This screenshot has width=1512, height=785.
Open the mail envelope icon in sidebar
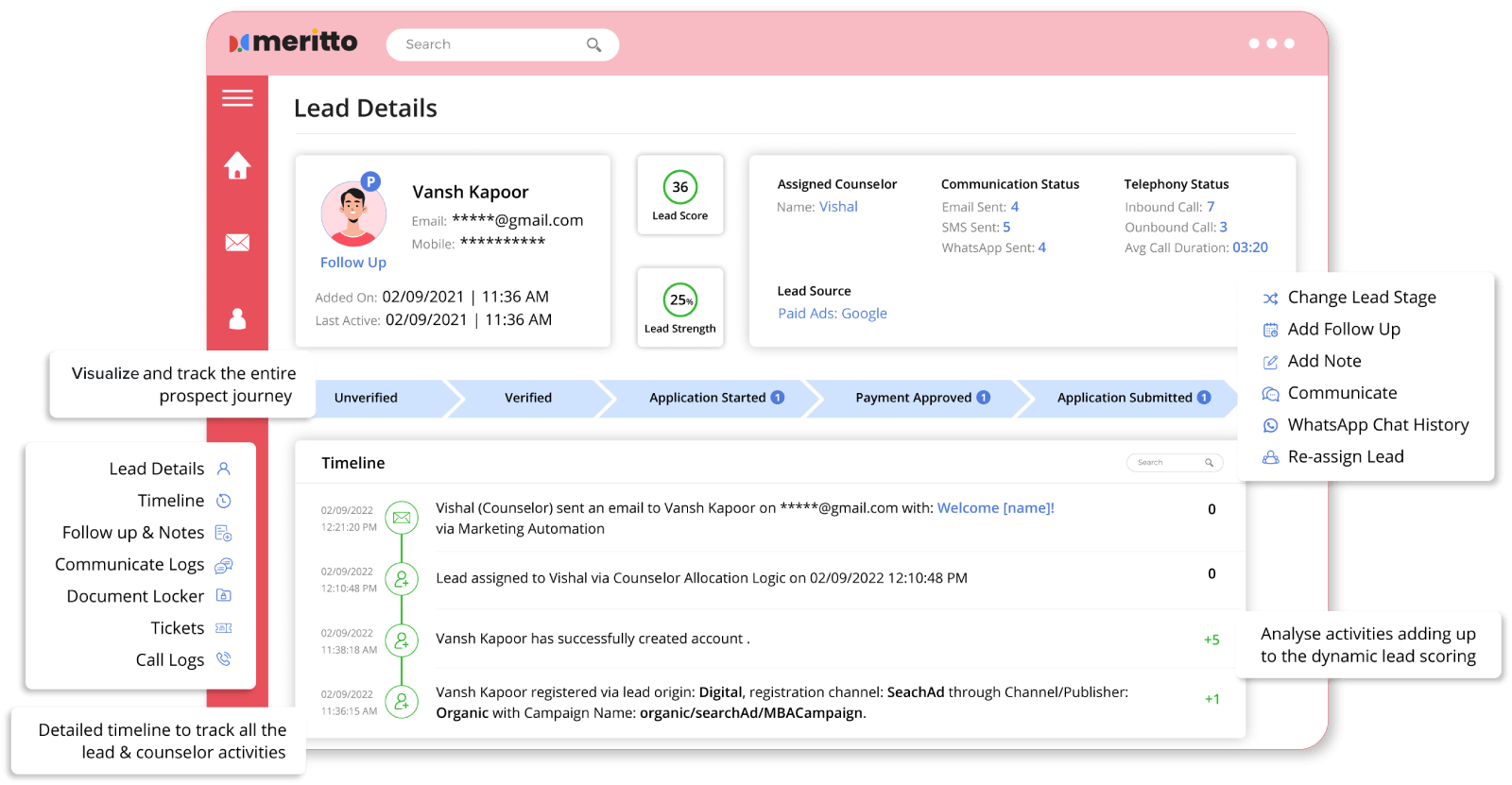[237, 243]
